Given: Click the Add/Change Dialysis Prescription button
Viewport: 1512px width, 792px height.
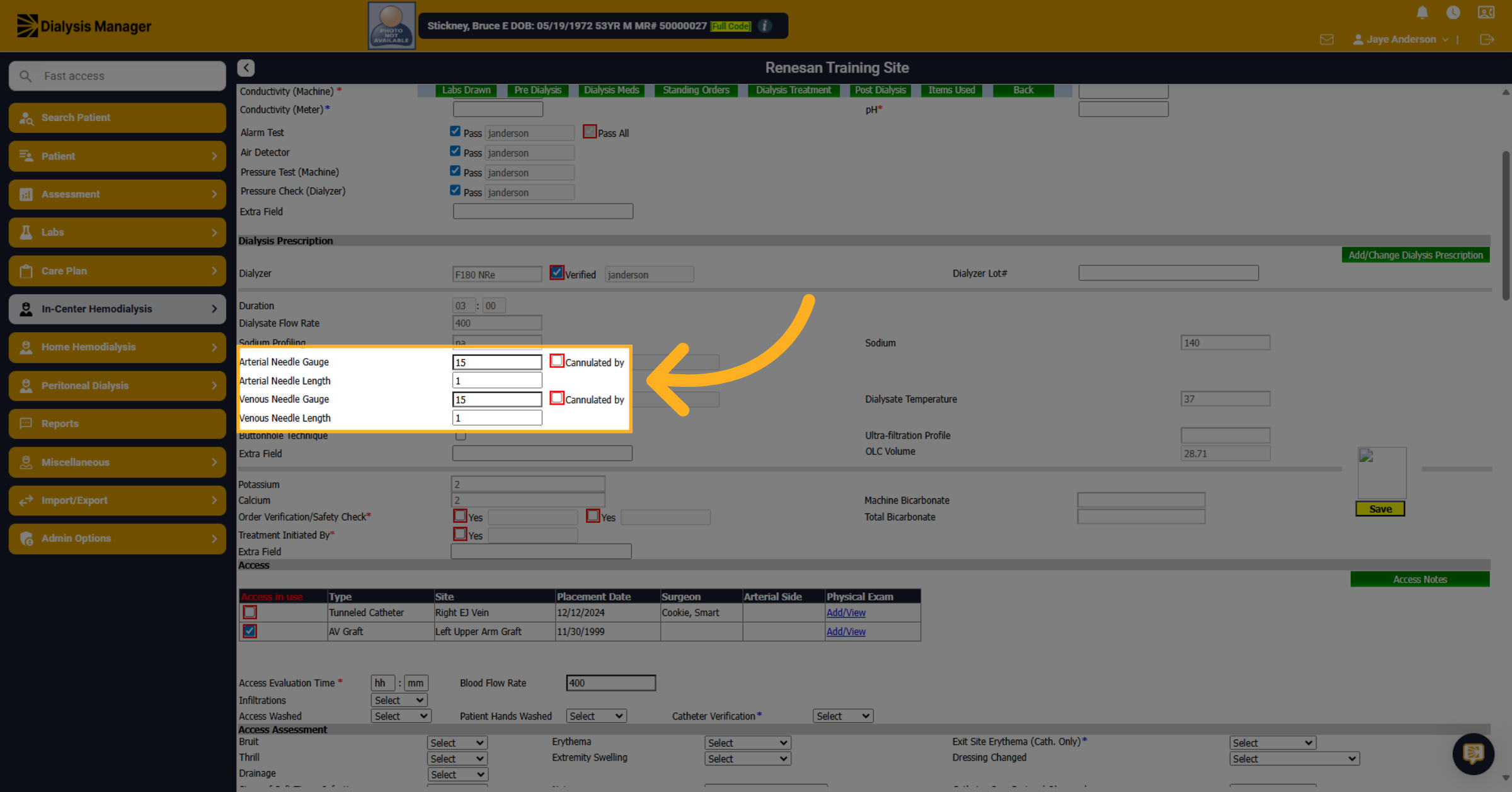Looking at the screenshot, I should (x=1416, y=255).
